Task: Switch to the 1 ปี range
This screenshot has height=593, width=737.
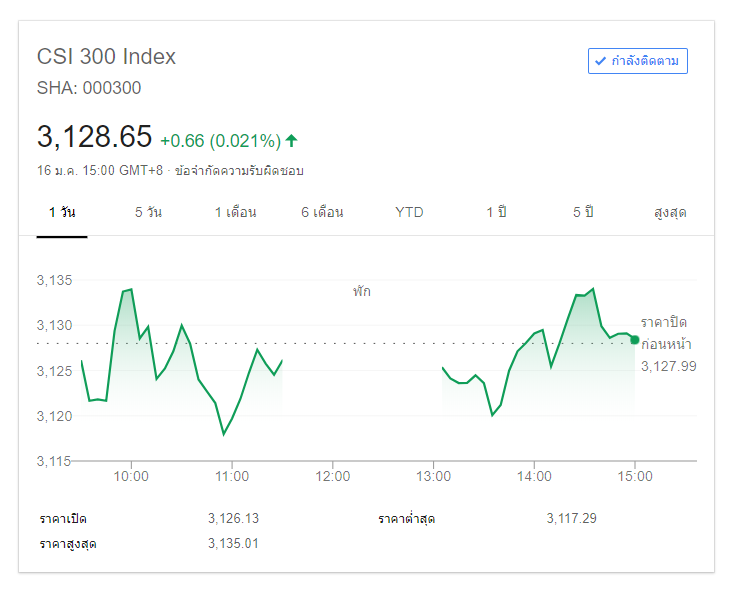Action: coord(497,212)
